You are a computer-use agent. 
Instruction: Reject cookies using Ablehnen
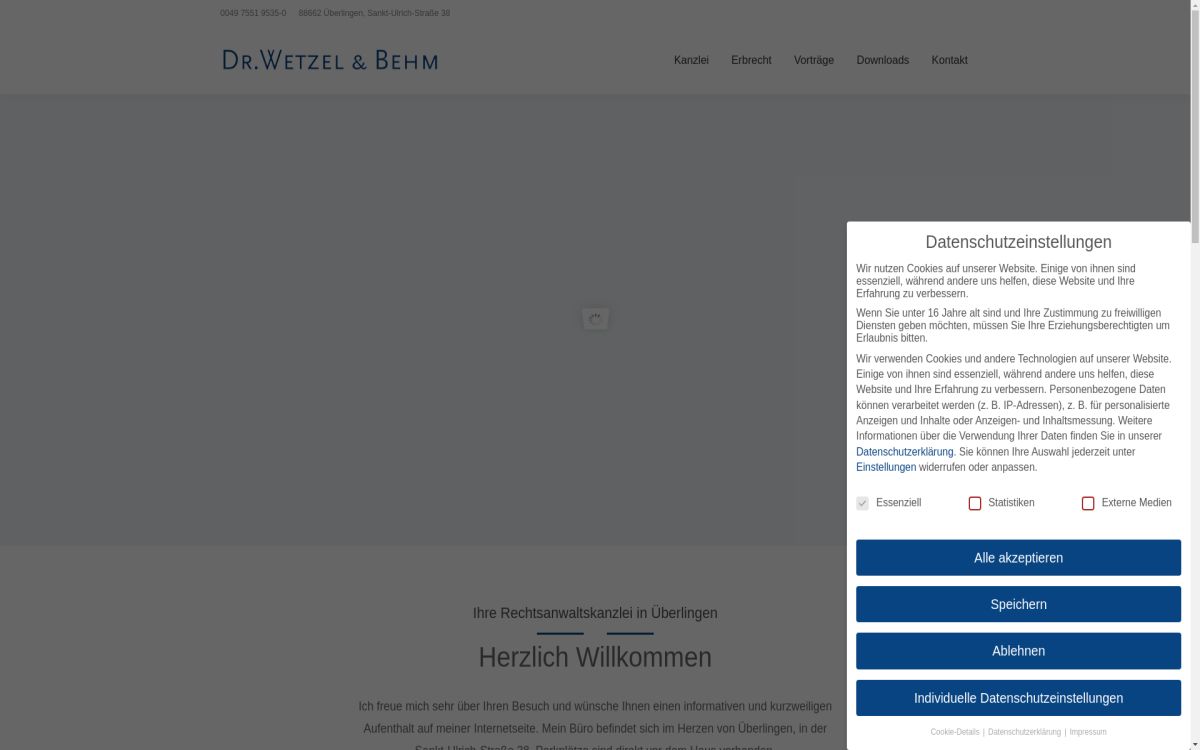point(1018,650)
